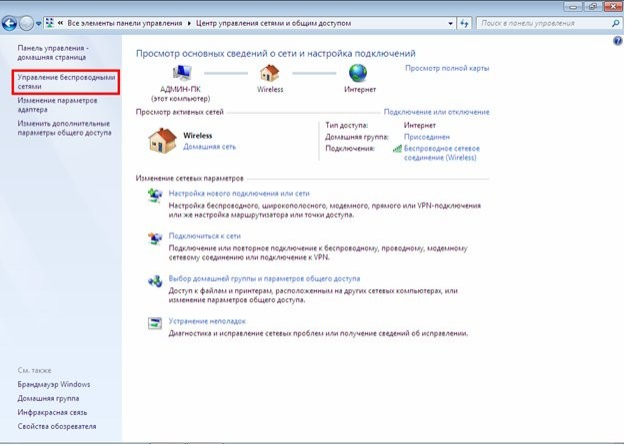The width and height of the screenshot is (625, 445).
Task: Click the Forward navigation arrow button
Action: [26, 24]
